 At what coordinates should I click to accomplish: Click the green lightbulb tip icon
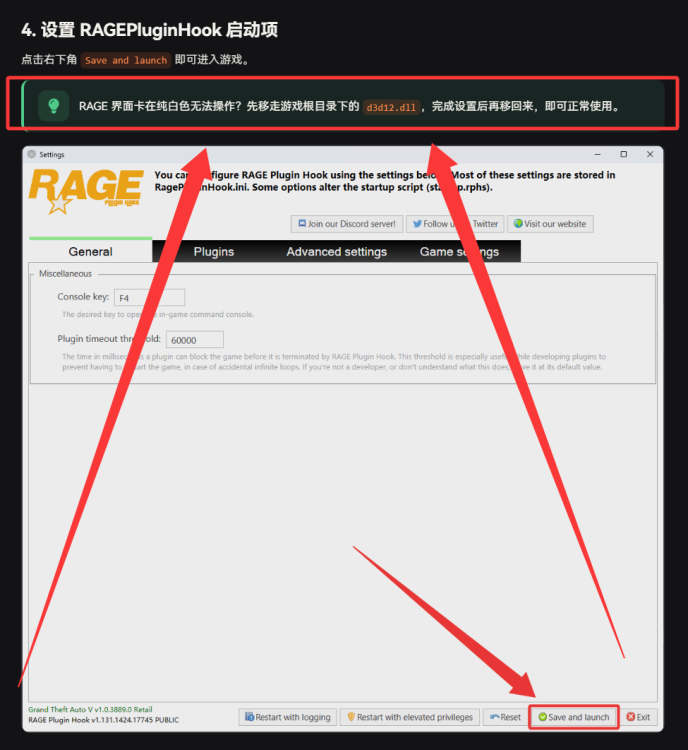click(x=54, y=106)
